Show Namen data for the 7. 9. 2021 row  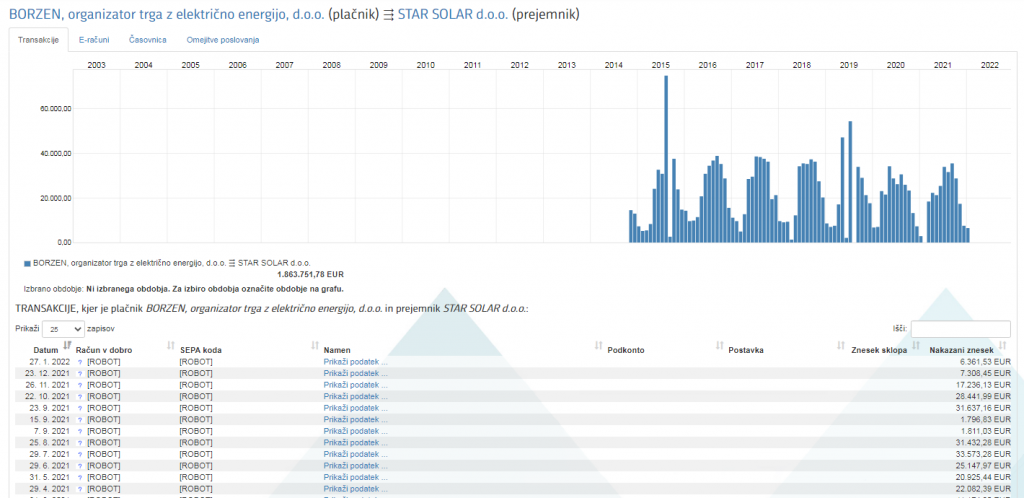tap(355, 431)
